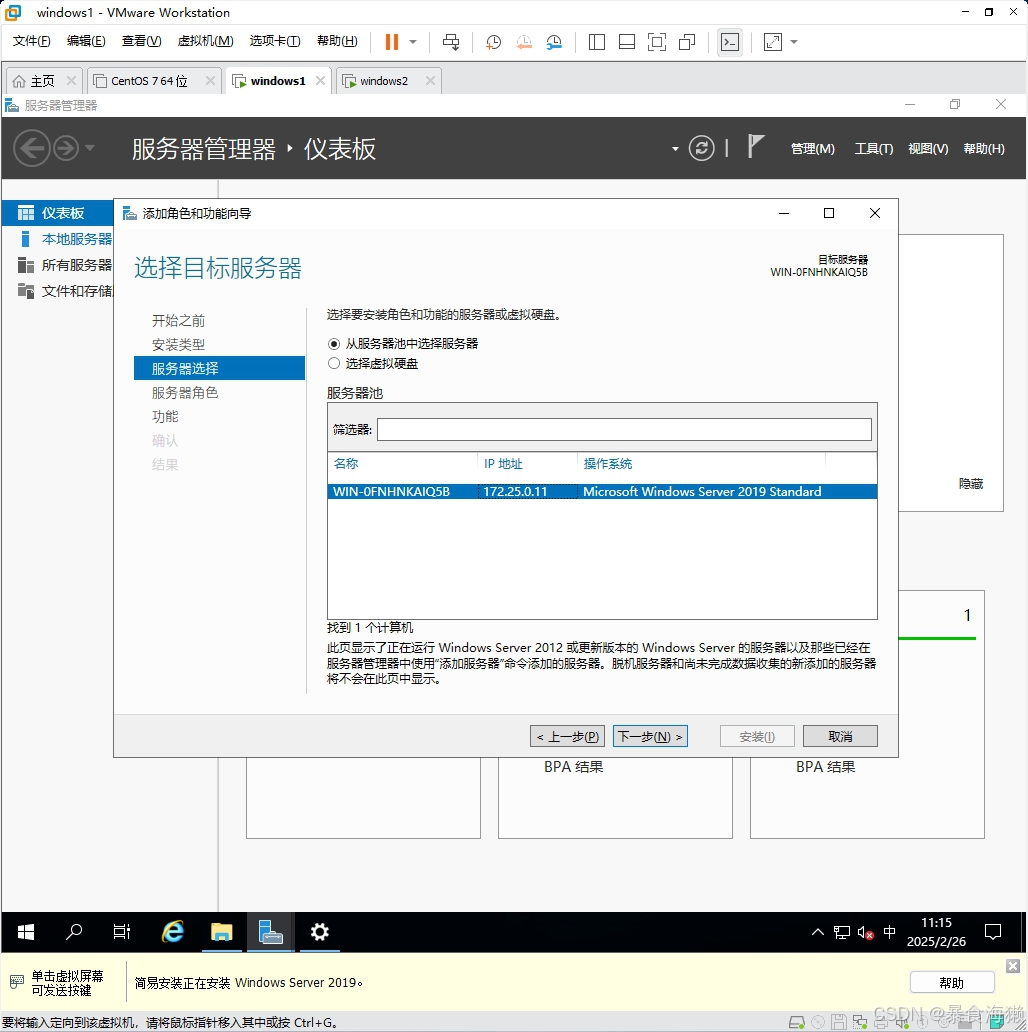Open the 选项卡(T) menu
The image size is (1028, 1032).
(x=275, y=41)
